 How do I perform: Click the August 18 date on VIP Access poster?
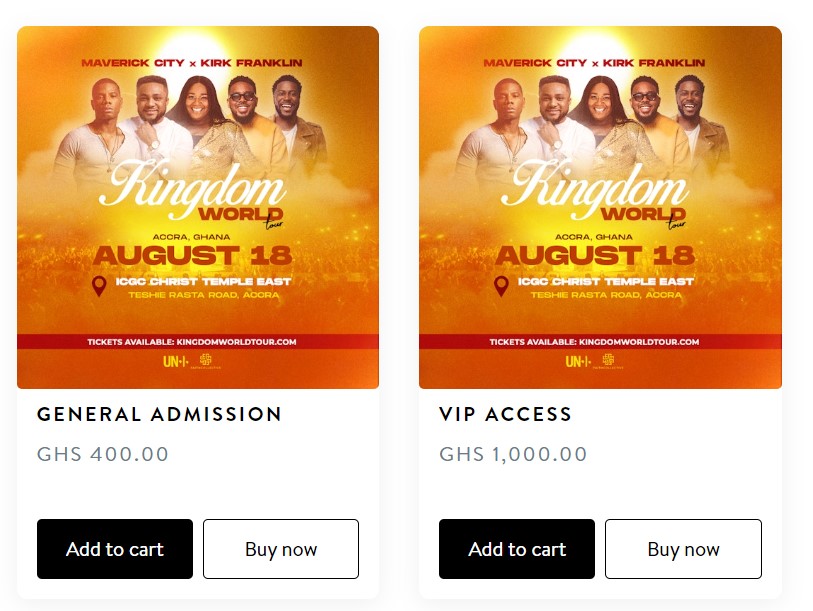tap(594, 254)
